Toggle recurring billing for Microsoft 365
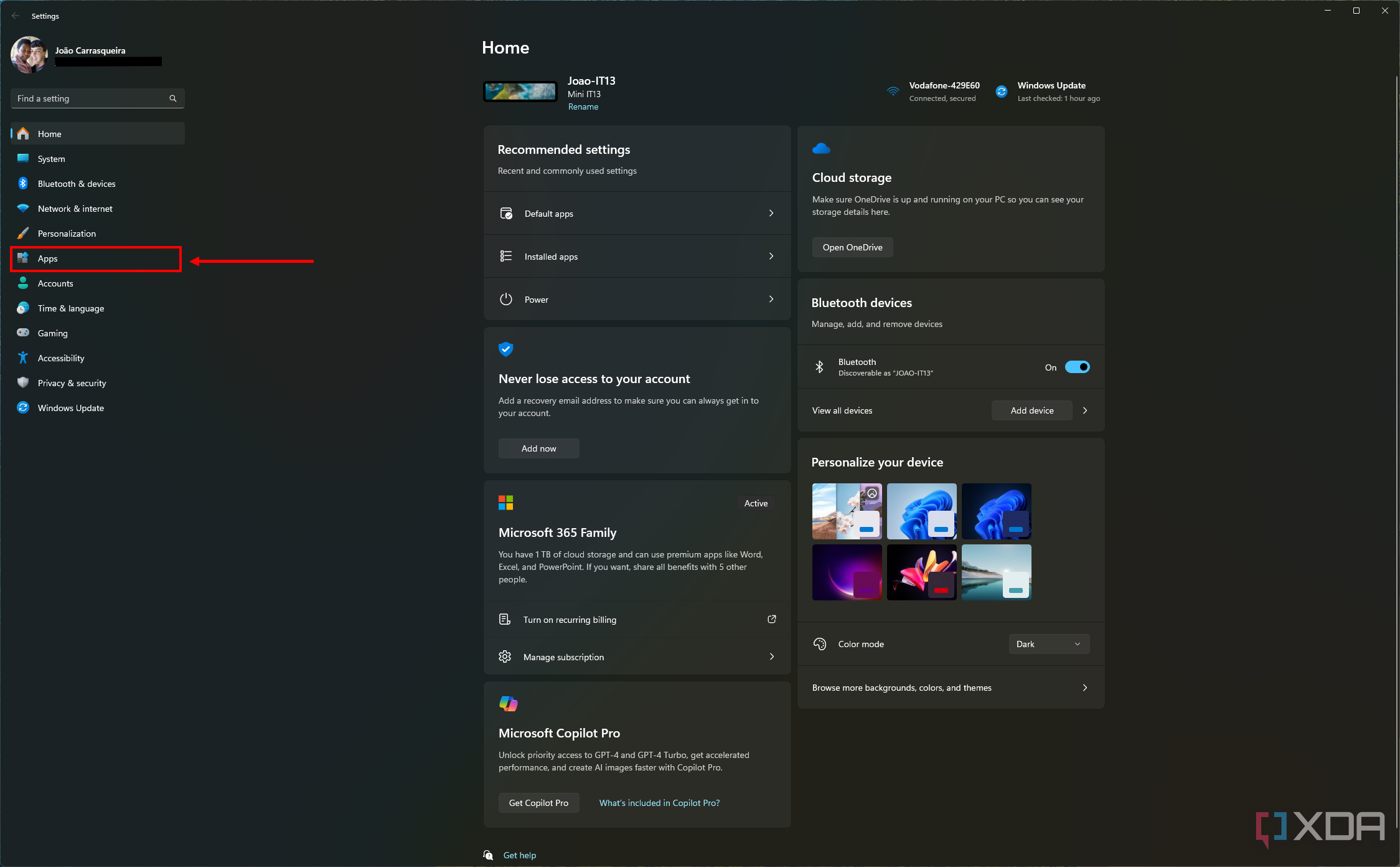This screenshot has height=867, width=1400. 636,619
